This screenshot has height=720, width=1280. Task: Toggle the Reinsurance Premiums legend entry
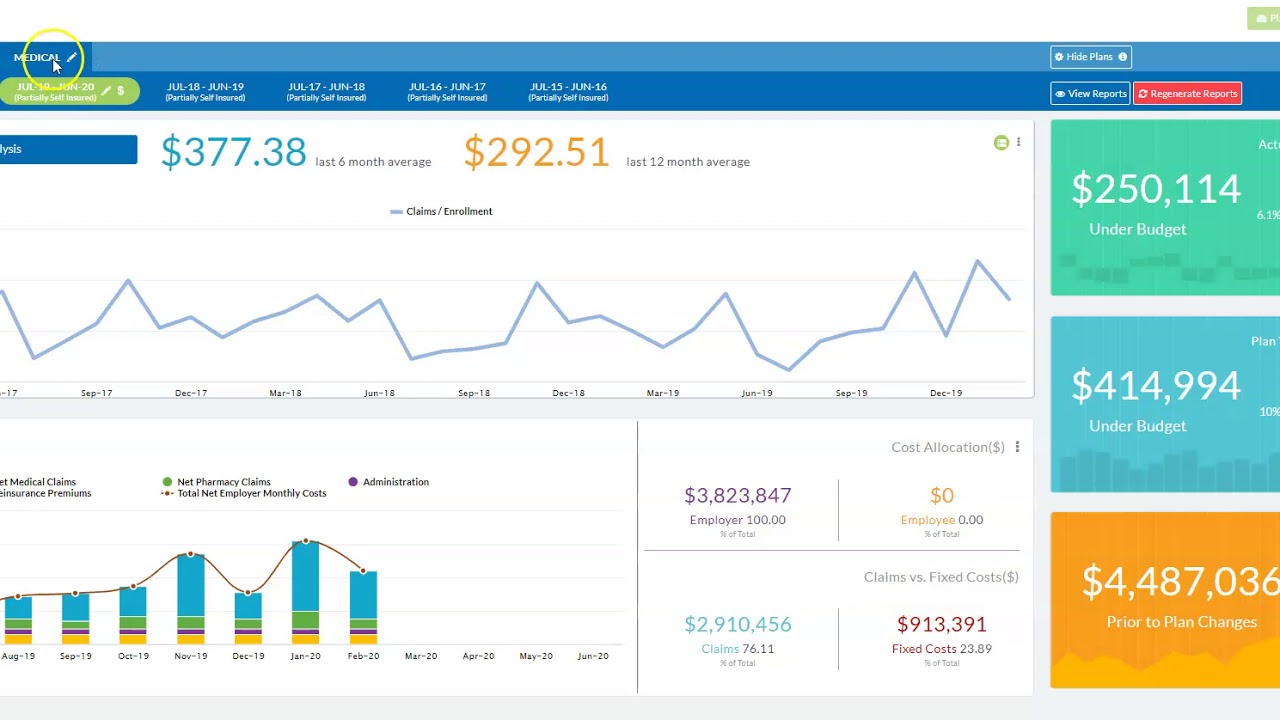pyautogui.click(x=45, y=494)
